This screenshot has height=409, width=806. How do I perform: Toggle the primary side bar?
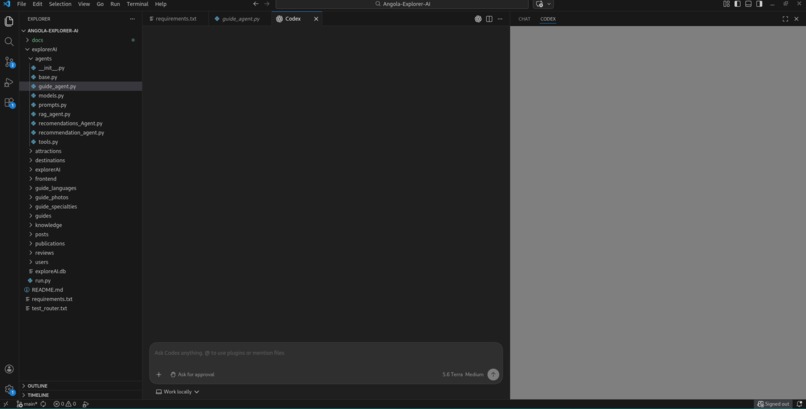tap(737, 4)
